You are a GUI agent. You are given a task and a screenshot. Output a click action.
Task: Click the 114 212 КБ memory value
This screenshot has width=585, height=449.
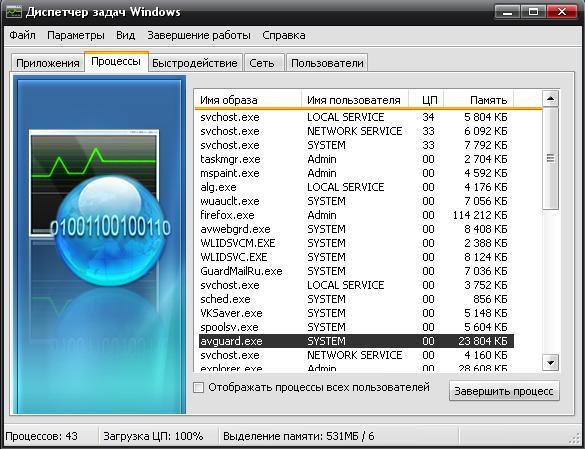coord(480,215)
